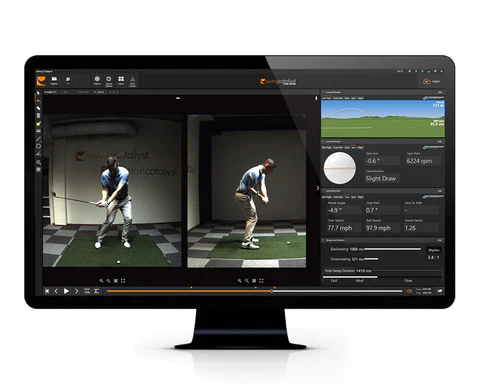Select the circle drawing tool in left sidebar
Viewport: 480px width, 384px height.
[39, 146]
